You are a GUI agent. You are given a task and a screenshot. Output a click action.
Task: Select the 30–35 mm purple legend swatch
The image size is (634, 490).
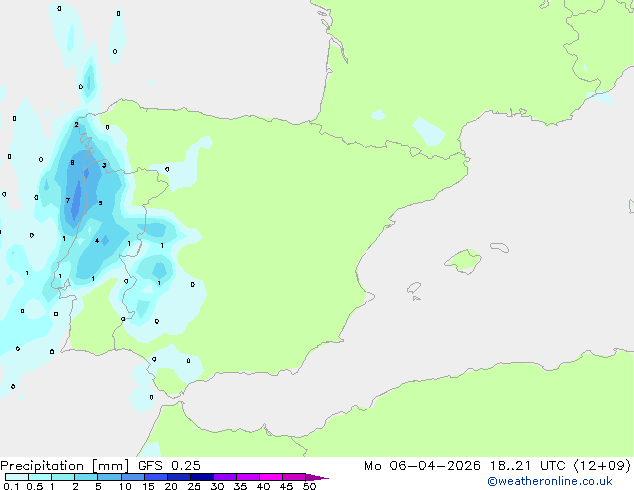[224, 477]
